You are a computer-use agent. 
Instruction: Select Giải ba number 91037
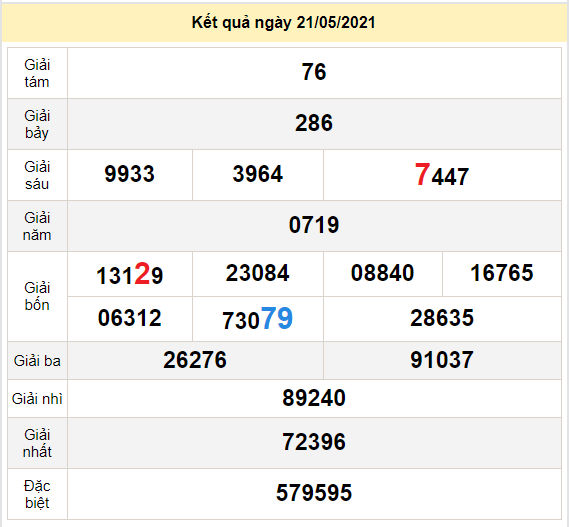click(442, 360)
